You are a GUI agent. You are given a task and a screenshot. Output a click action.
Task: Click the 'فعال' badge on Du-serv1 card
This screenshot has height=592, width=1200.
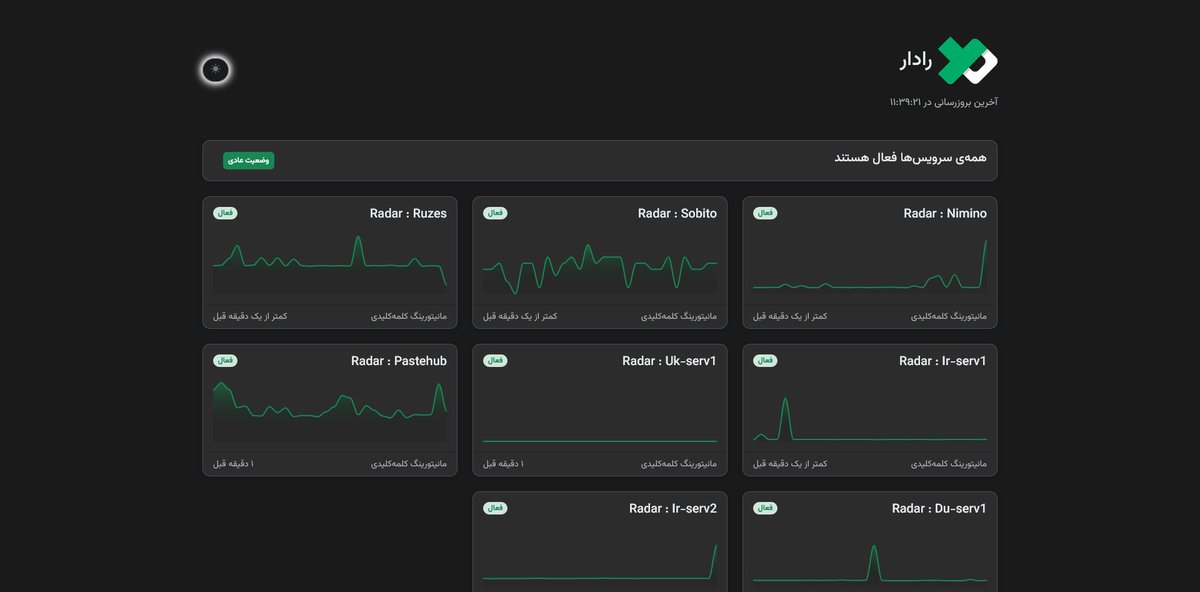[765, 508]
